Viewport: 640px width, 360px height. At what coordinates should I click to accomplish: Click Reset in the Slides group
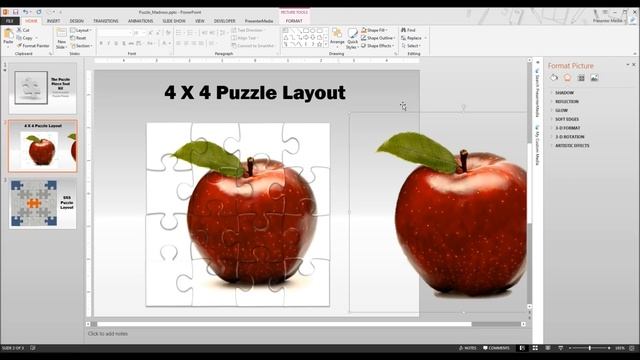78,38
